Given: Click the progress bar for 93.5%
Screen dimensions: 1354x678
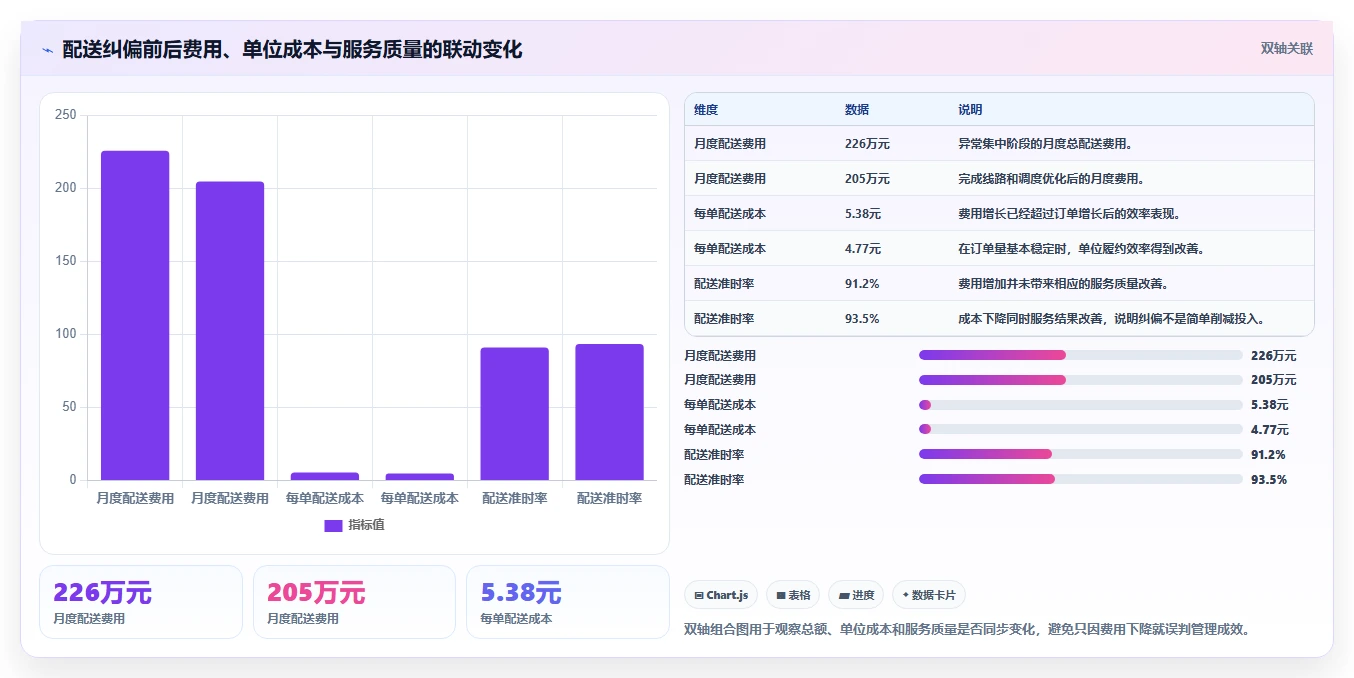Looking at the screenshot, I should coord(1080,480).
